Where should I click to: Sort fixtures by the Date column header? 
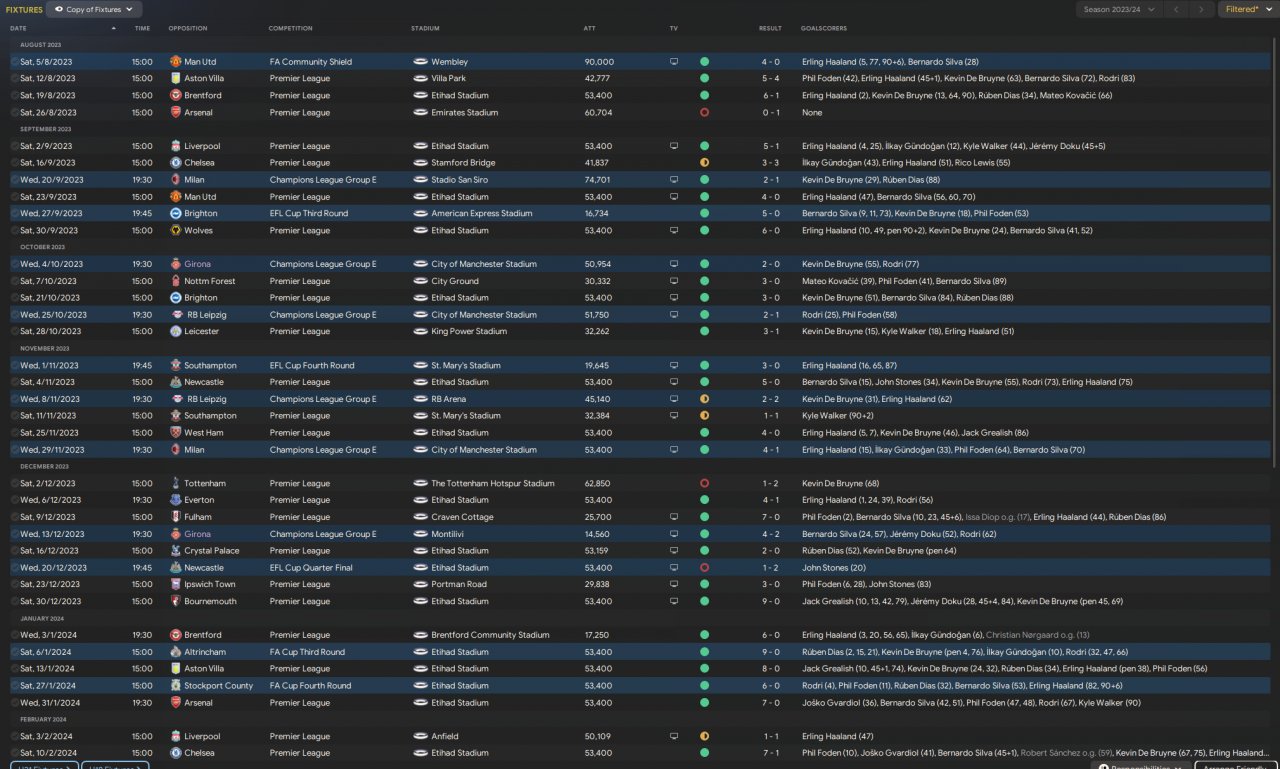click(x=19, y=28)
